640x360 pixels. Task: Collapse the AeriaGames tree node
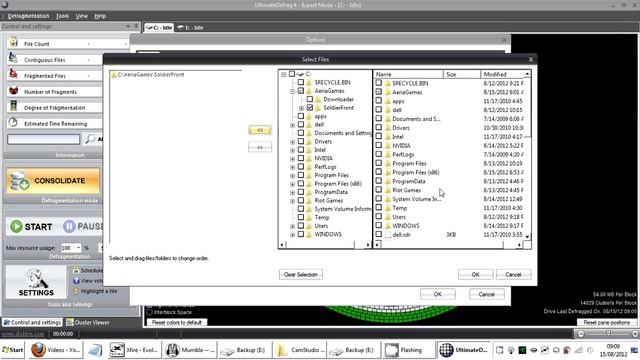293,91
